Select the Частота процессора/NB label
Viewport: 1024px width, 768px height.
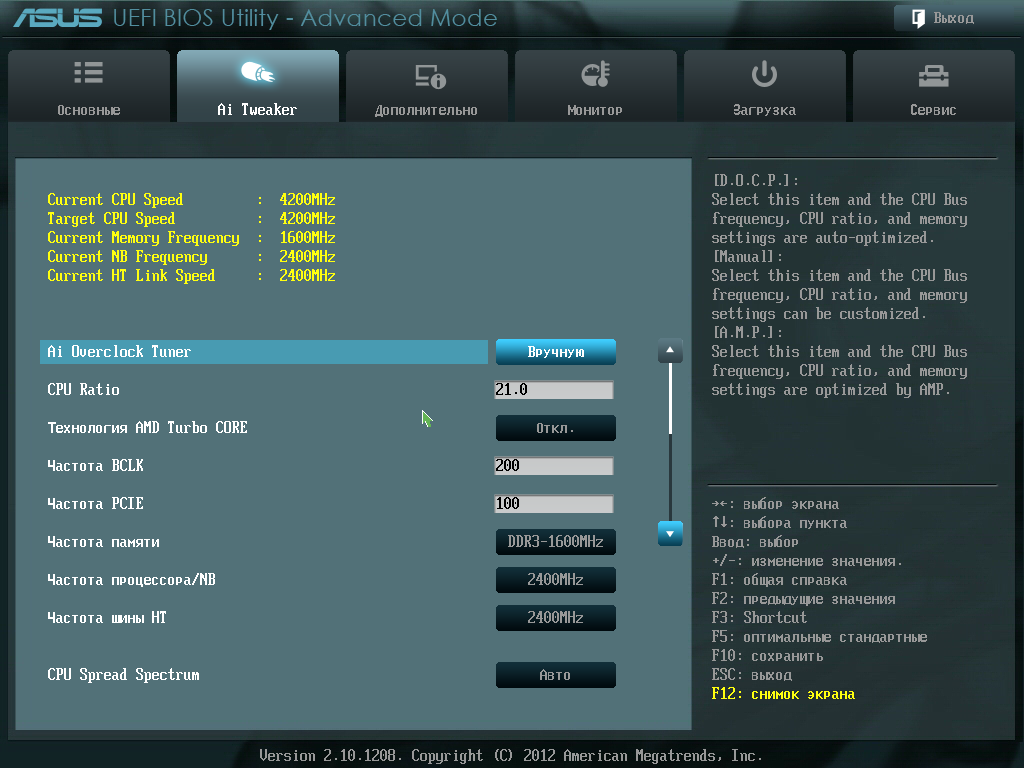(x=131, y=580)
